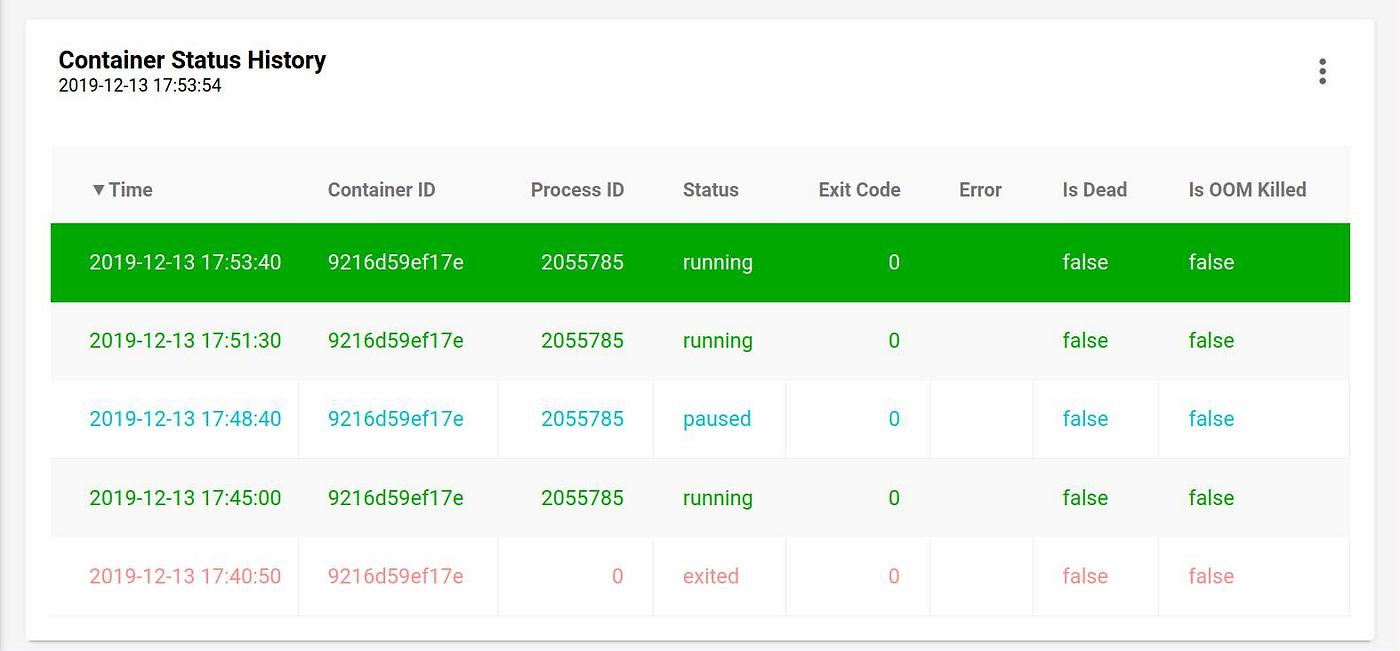Image resolution: width=1400 pixels, height=651 pixels.
Task: Click the Container Status History title
Action: pos(193,60)
